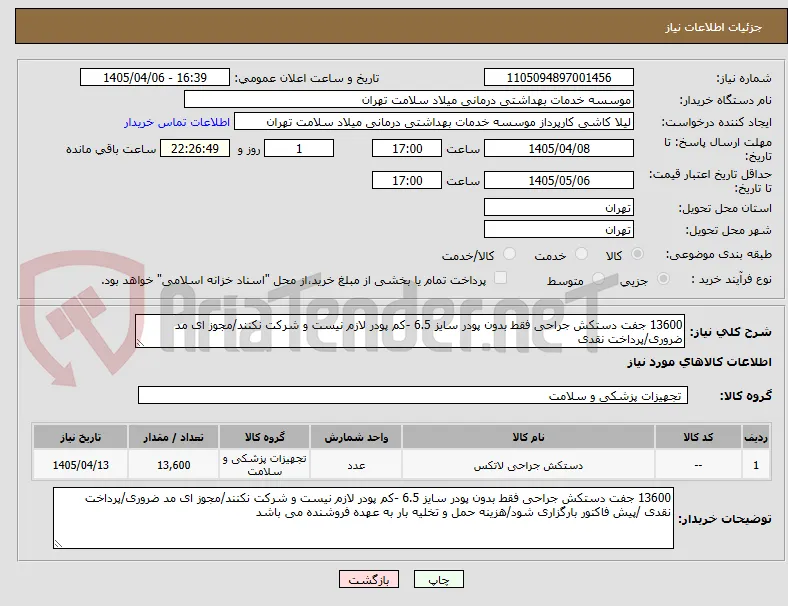788x606 pixels.
Task: Toggle the اسناد خزانه اسلامی payment checkbox
Action: (501, 278)
